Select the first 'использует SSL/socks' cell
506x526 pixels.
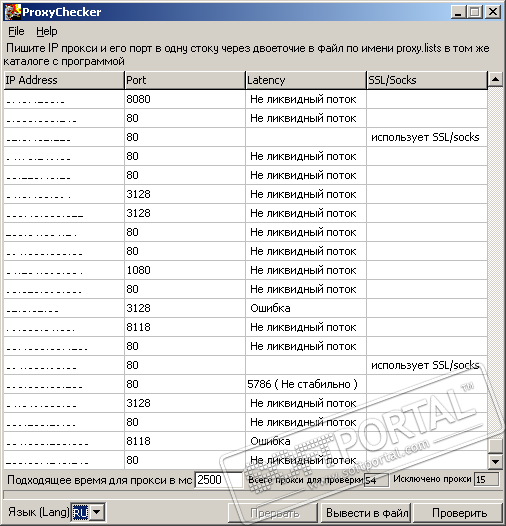(x=426, y=137)
